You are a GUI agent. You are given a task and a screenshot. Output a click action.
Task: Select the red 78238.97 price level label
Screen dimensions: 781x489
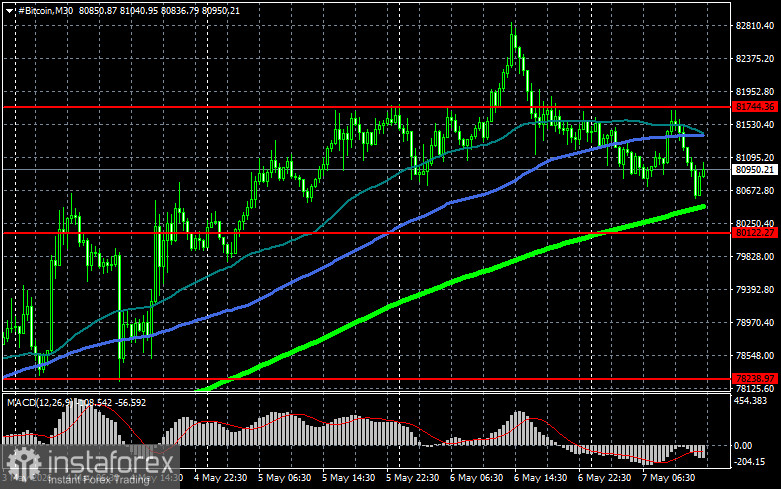(x=755, y=378)
